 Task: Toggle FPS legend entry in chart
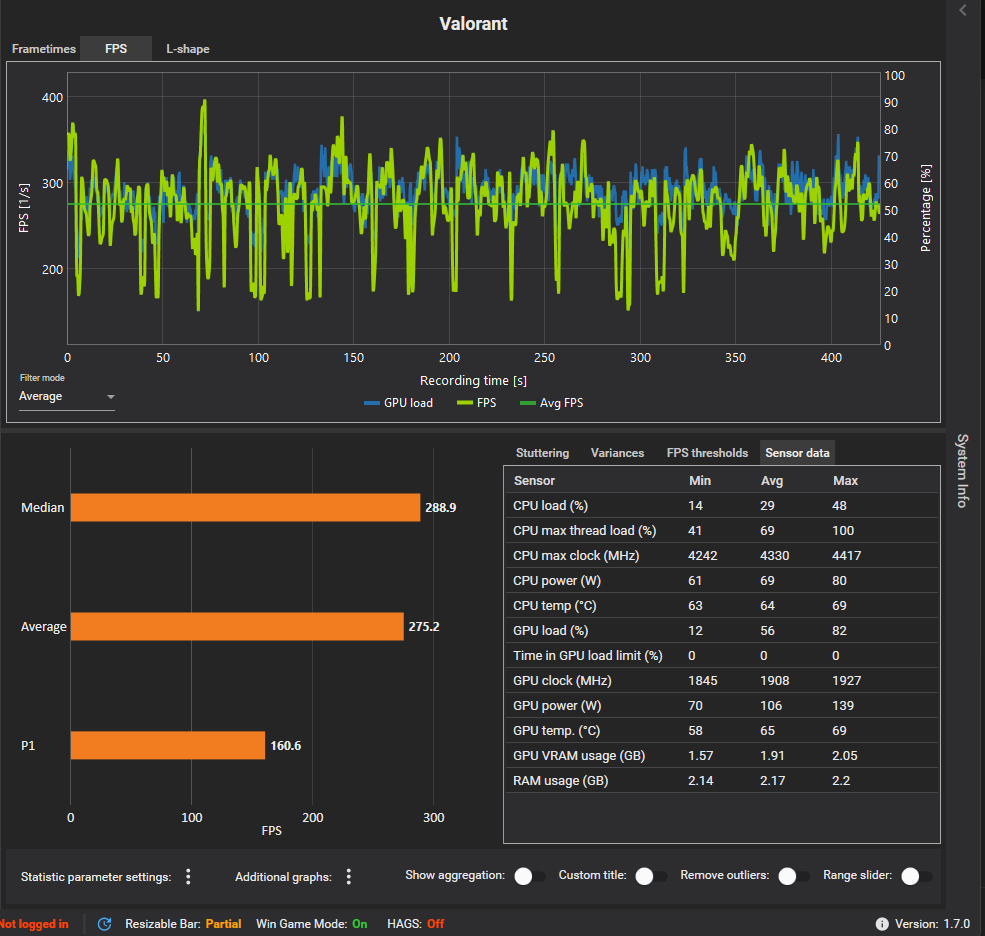[477, 403]
